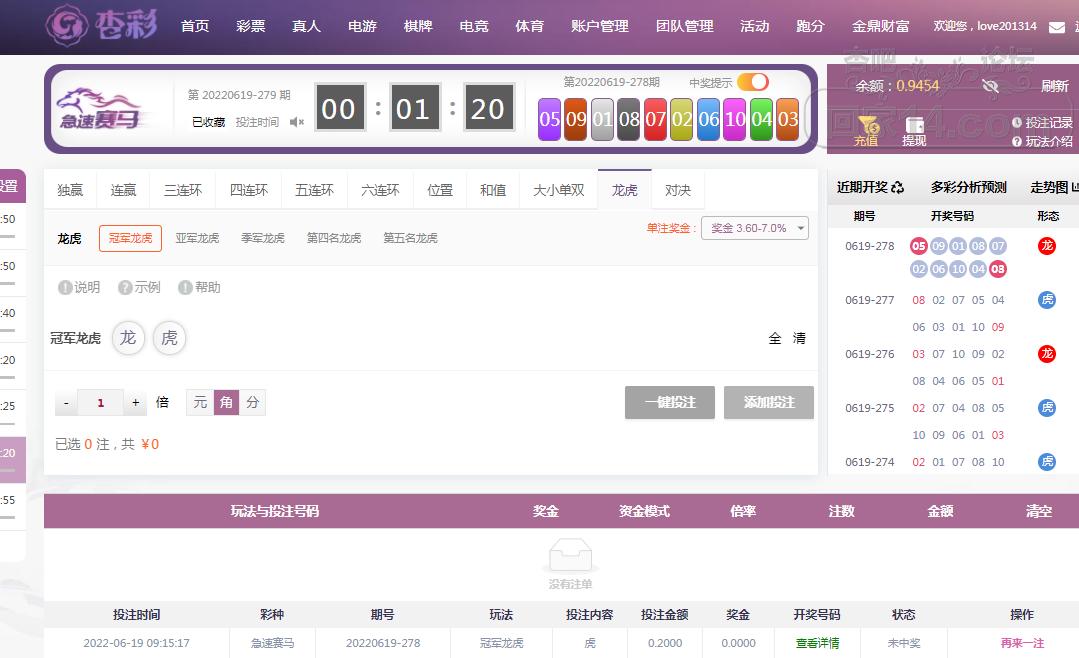
Task: Open the 提现 withdraw wallet icon
Action: click(x=914, y=126)
